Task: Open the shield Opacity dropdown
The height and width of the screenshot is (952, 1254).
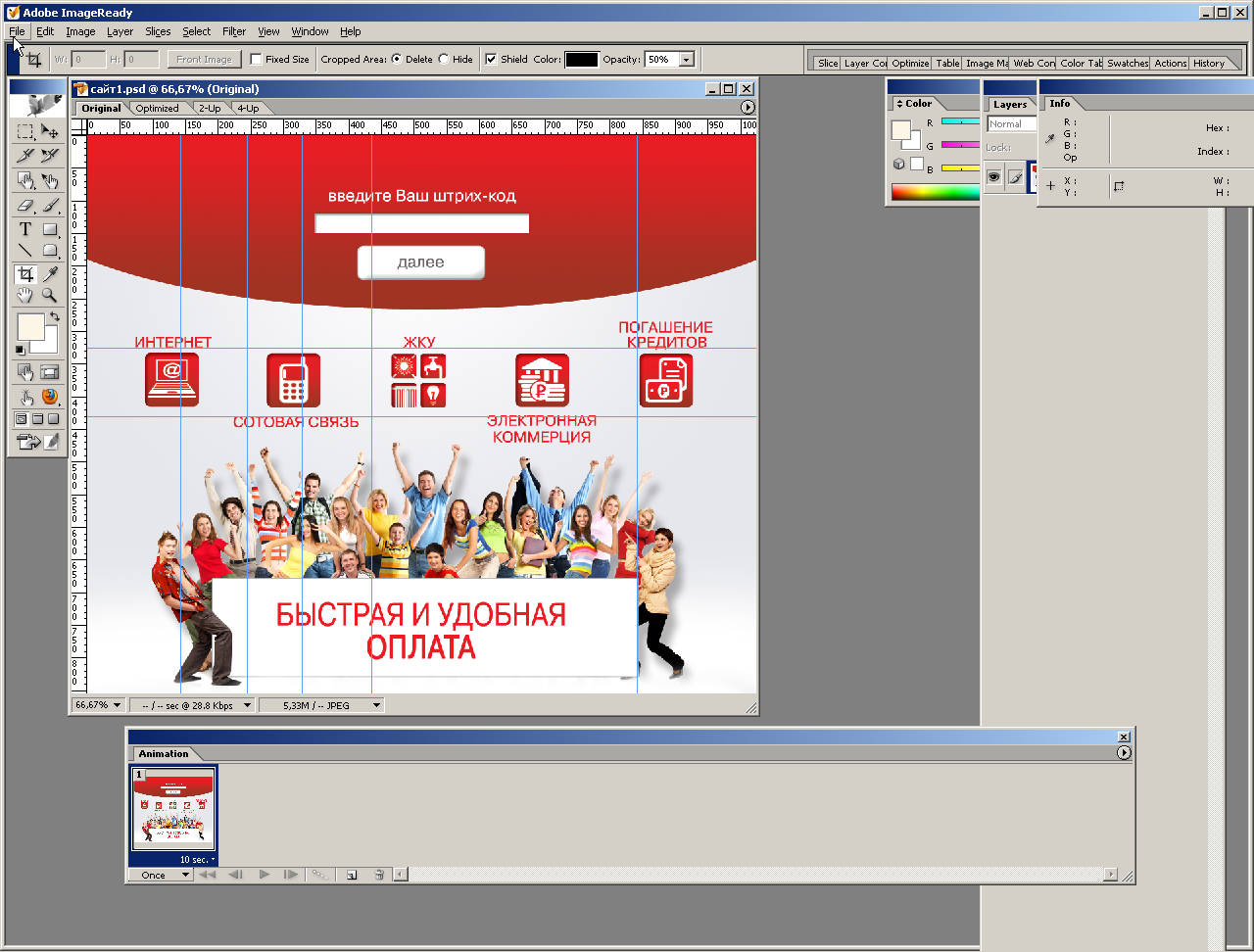Action: (x=686, y=59)
